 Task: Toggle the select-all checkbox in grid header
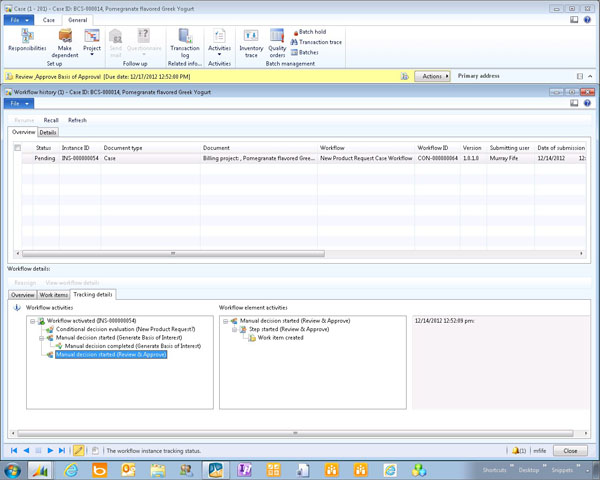pos(17,148)
